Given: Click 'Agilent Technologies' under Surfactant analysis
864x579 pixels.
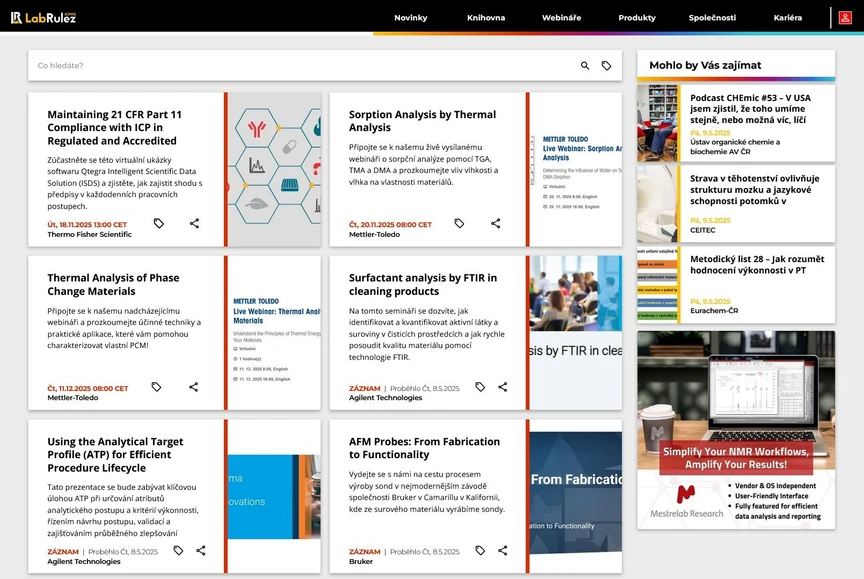Looking at the screenshot, I should coord(385,397).
